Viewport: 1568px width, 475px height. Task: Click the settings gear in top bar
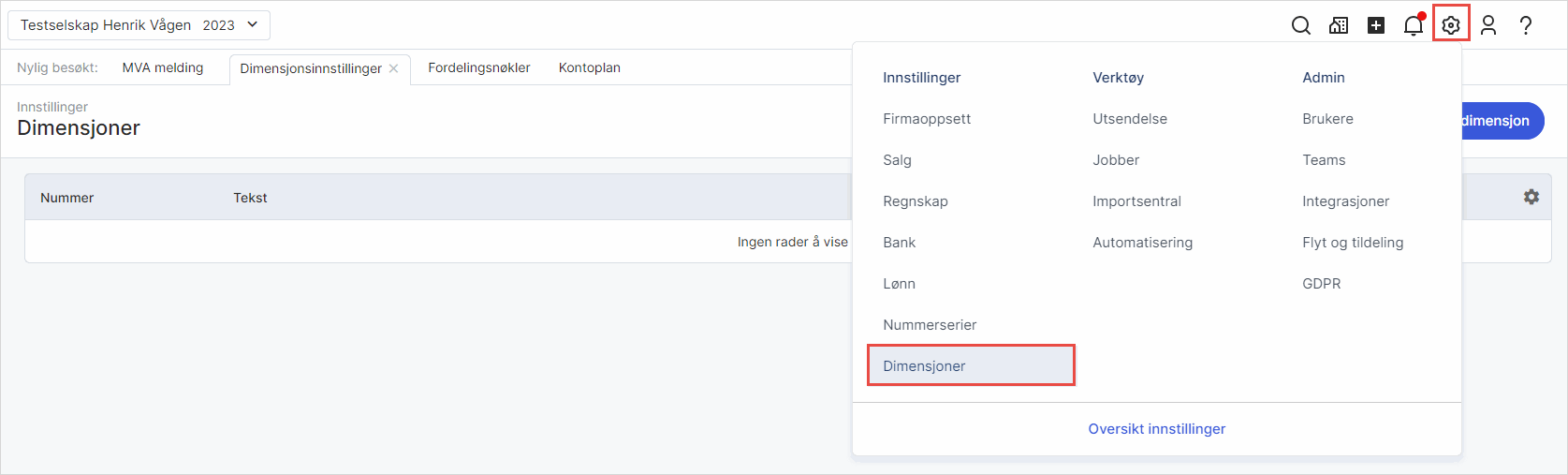1451,25
